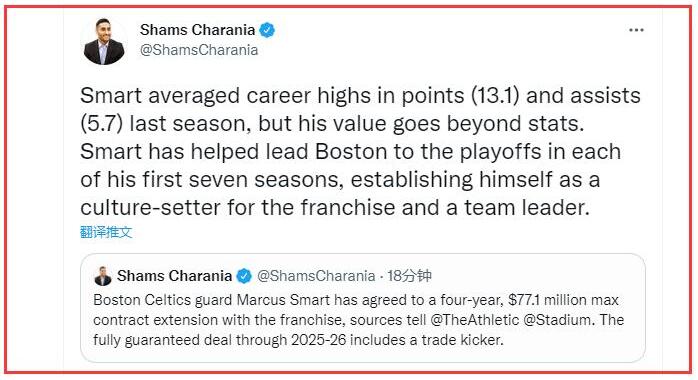Open the @TheAthletic mention in quoted tweet
This screenshot has height=380, width=698.
[x=475, y=320]
